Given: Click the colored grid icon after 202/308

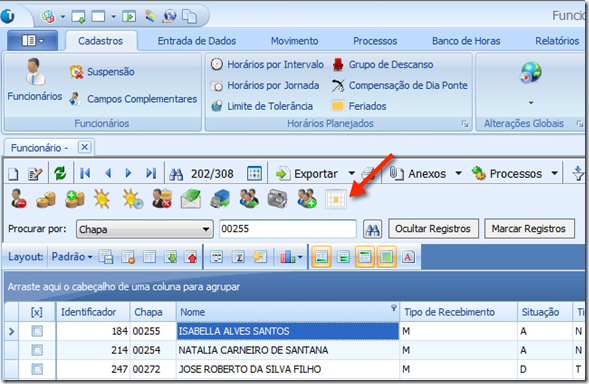Looking at the screenshot, I should [254, 174].
